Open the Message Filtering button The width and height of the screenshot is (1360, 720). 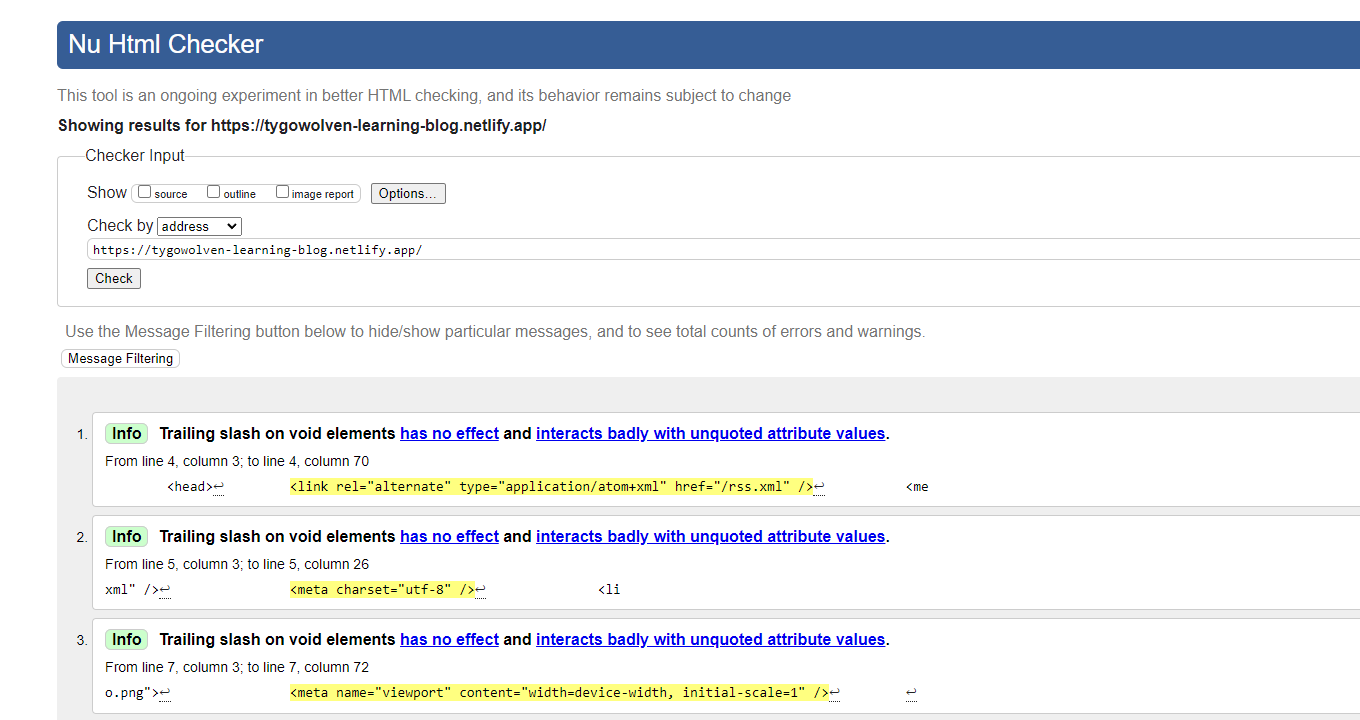[x=120, y=358]
